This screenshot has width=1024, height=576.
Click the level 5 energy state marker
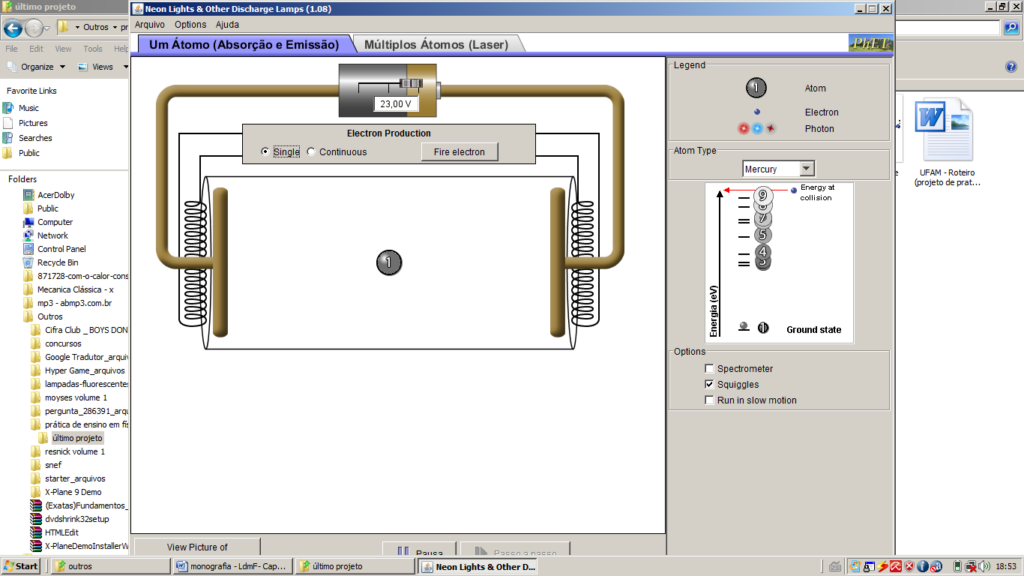tap(763, 236)
